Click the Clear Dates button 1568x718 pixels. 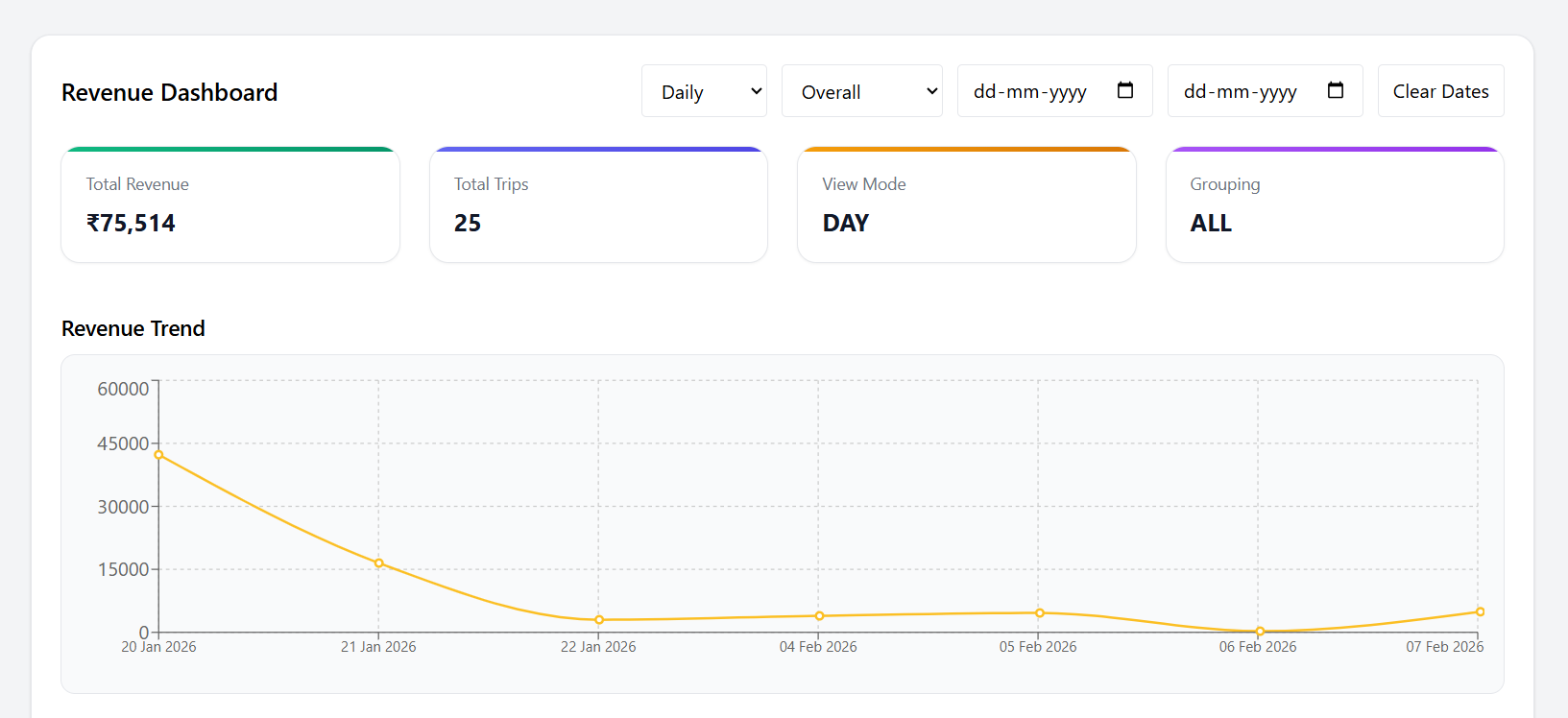click(x=1440, y=90)
